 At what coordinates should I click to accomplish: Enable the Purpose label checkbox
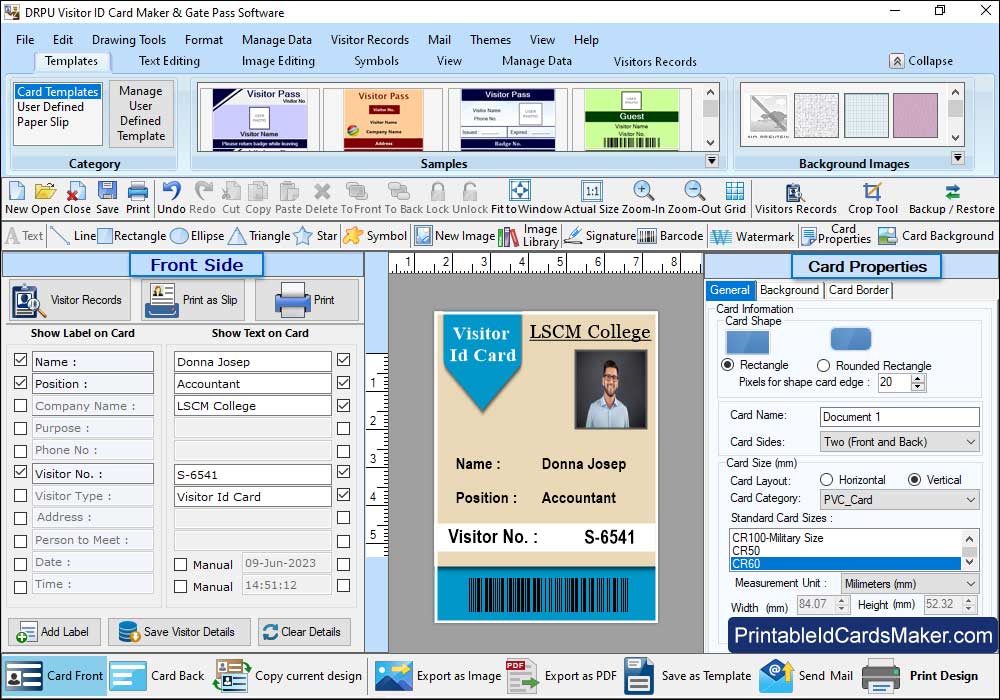pyautogui.click(x=20, y=428)
